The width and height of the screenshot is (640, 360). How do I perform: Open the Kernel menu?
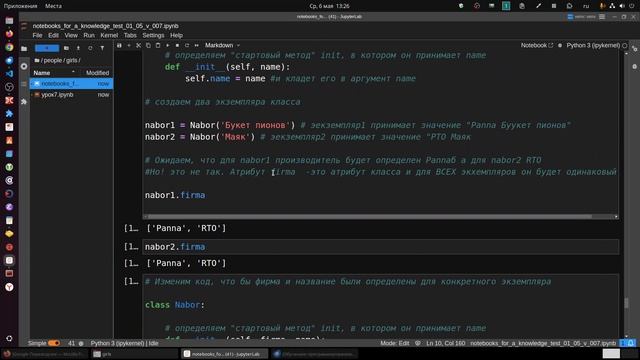point(109,36)
